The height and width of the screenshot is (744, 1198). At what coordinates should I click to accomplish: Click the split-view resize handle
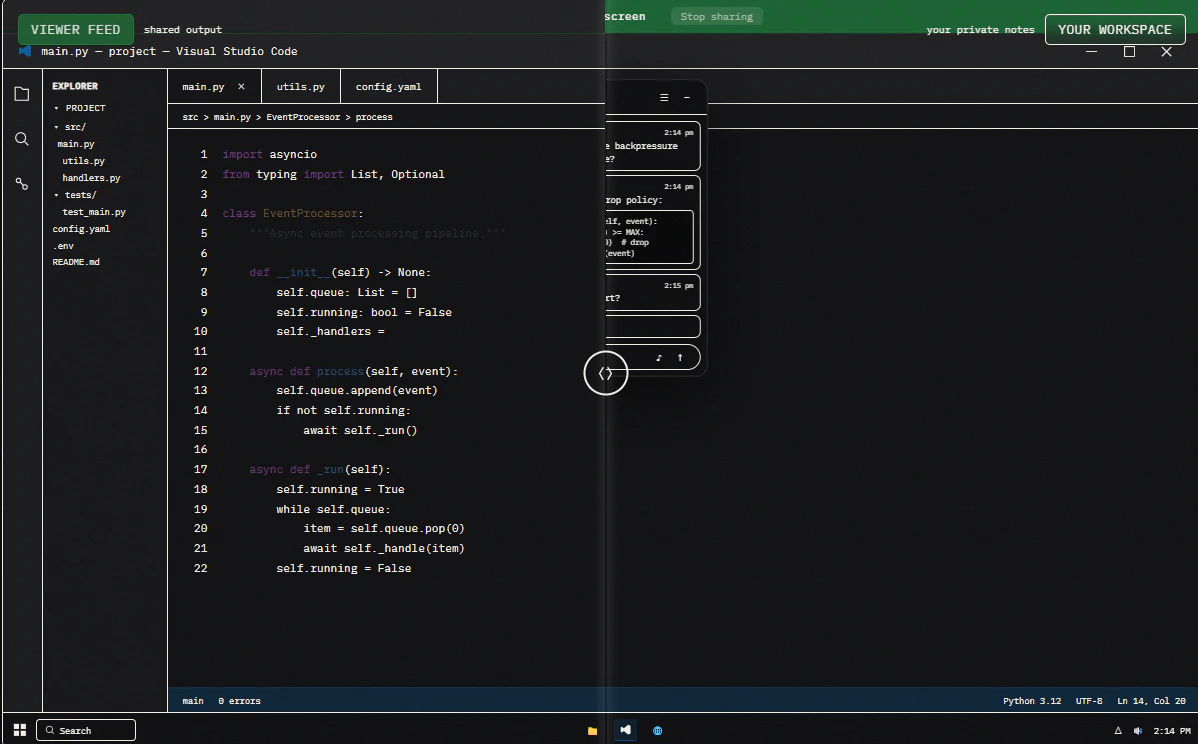[x=605, y=372]
